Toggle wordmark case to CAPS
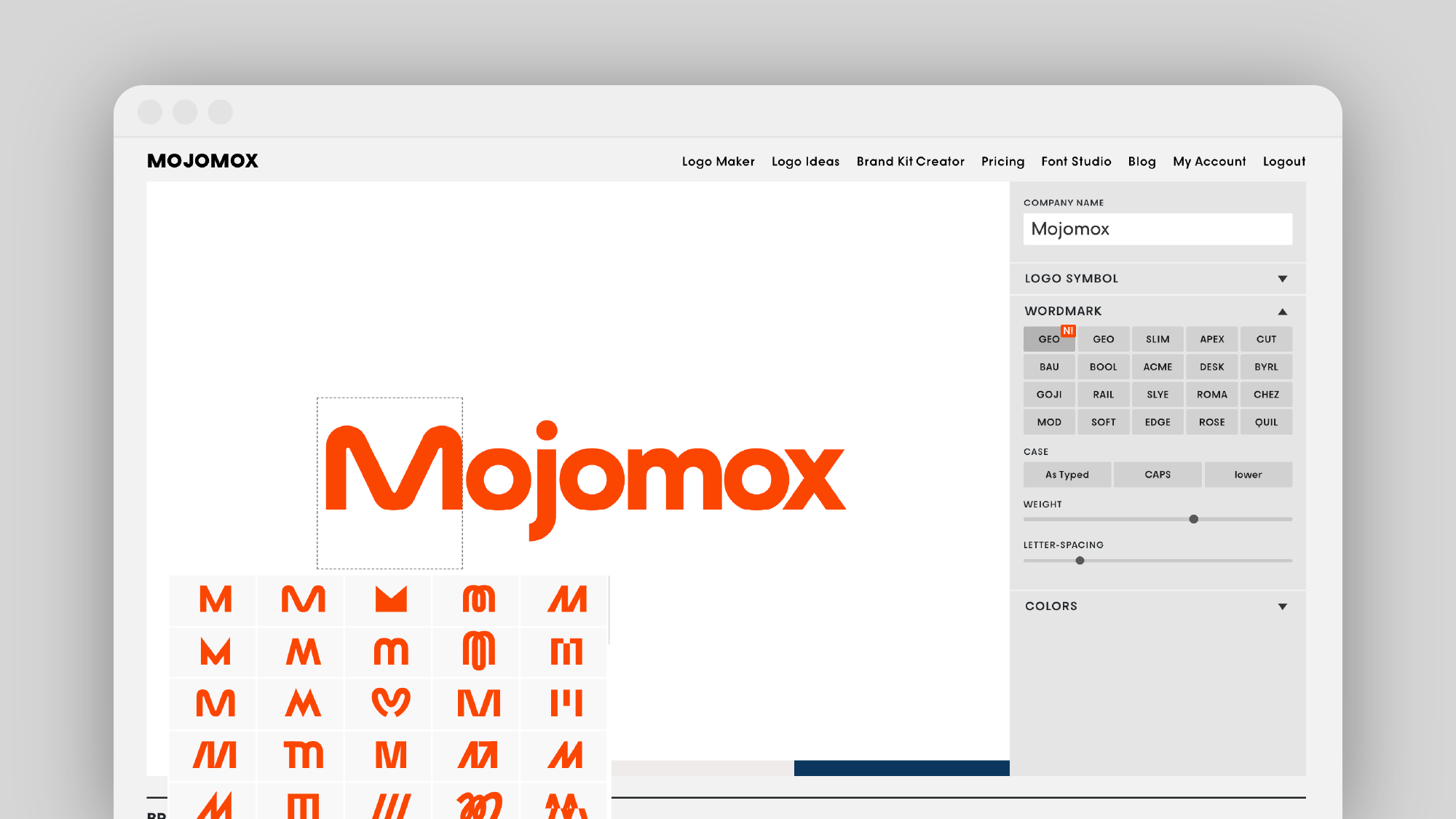The height and width of the screenshot is (819, 1456). pos(1157,474)
